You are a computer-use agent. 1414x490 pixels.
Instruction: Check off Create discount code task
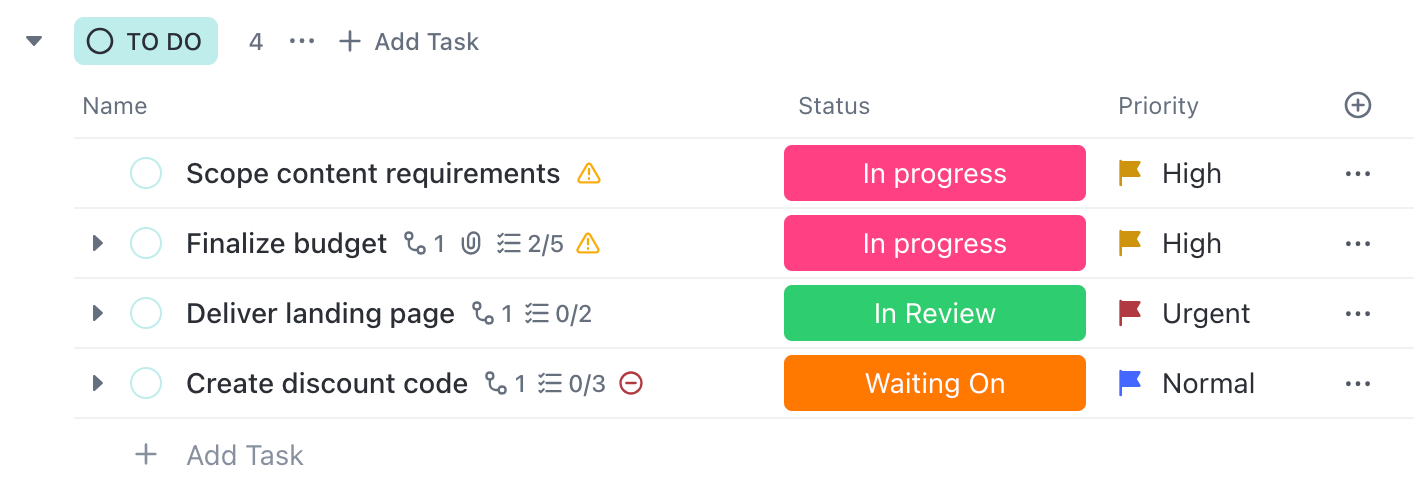point(146,383)
